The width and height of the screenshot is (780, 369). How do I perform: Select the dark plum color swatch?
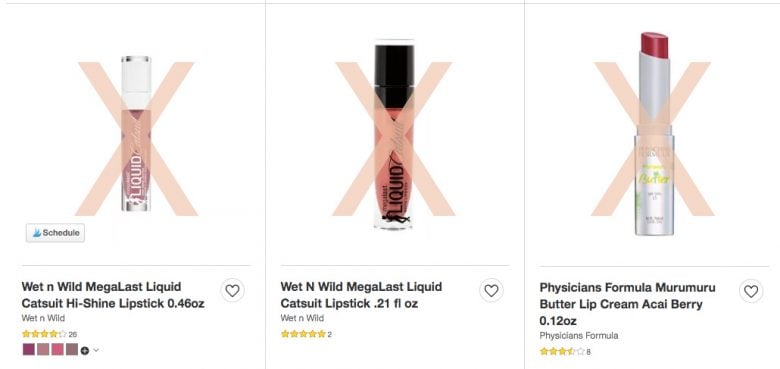click(x=28, y=350)
